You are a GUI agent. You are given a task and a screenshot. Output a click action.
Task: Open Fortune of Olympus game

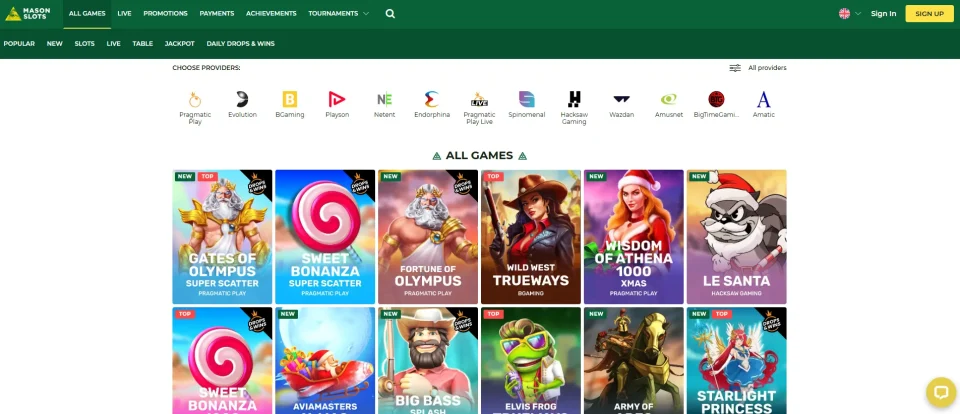coord(428,237)
